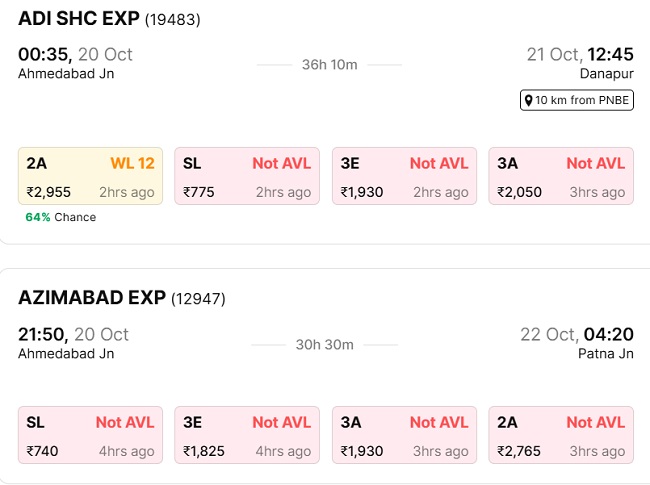Click the 30h 30m journey duration
The image size is (650, 485).
[324, 344]
